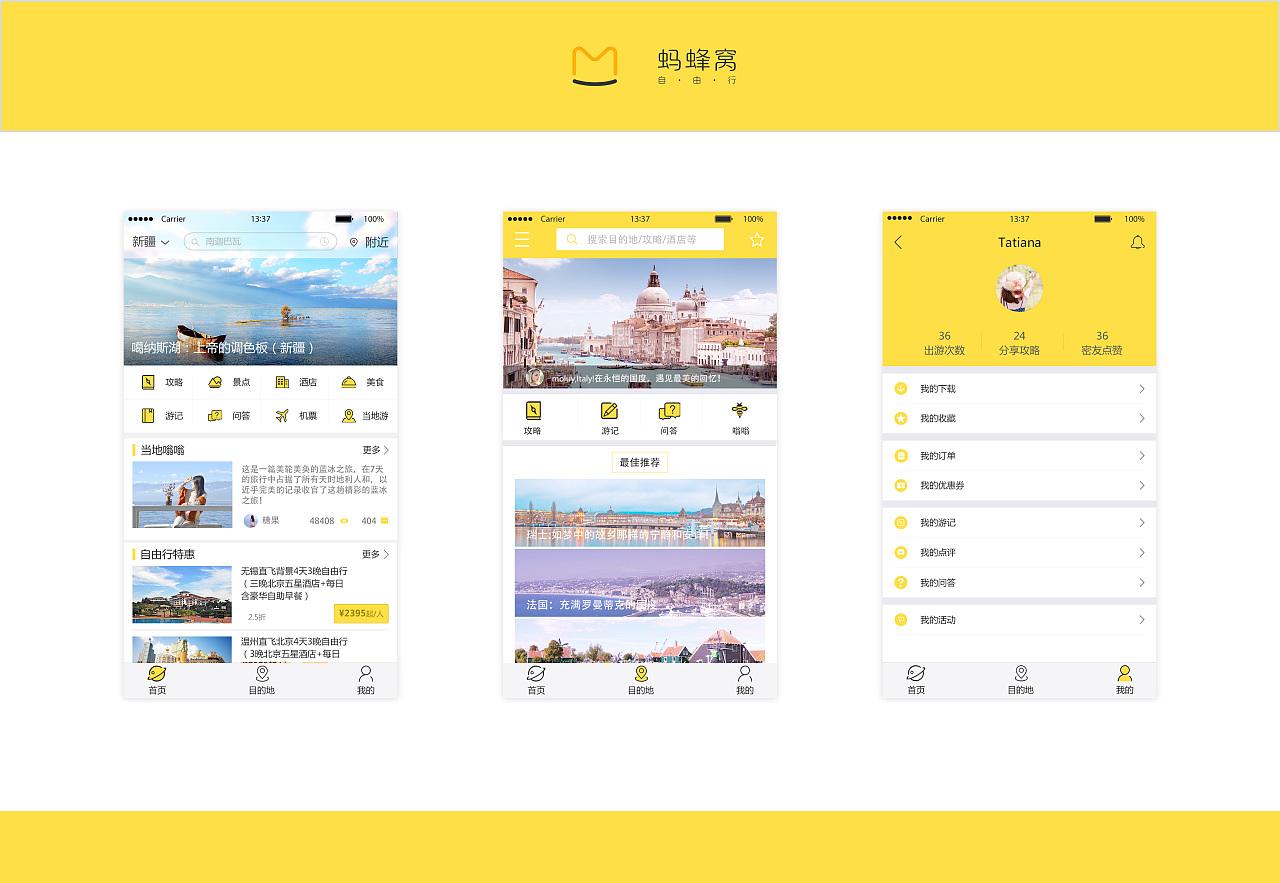
Task: Open author 糖果's profile link
Action: pos(262,521)
